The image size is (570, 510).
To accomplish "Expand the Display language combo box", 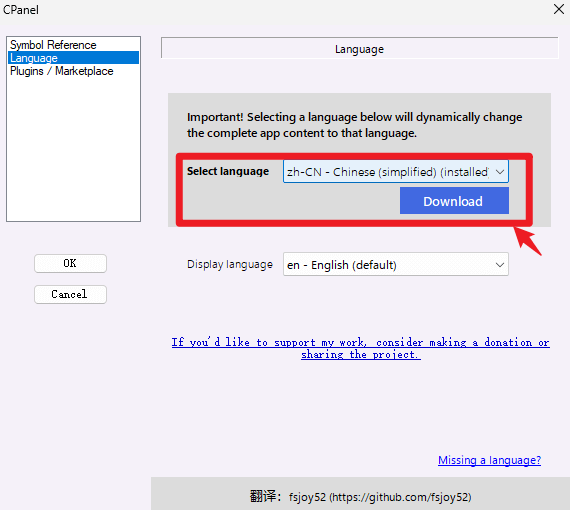I will (x=396, y=265).
